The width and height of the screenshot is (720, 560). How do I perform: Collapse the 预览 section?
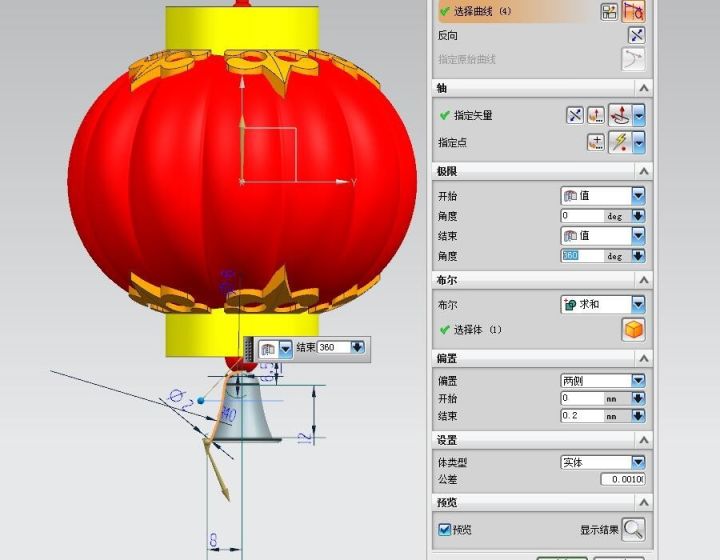(644, 502)
